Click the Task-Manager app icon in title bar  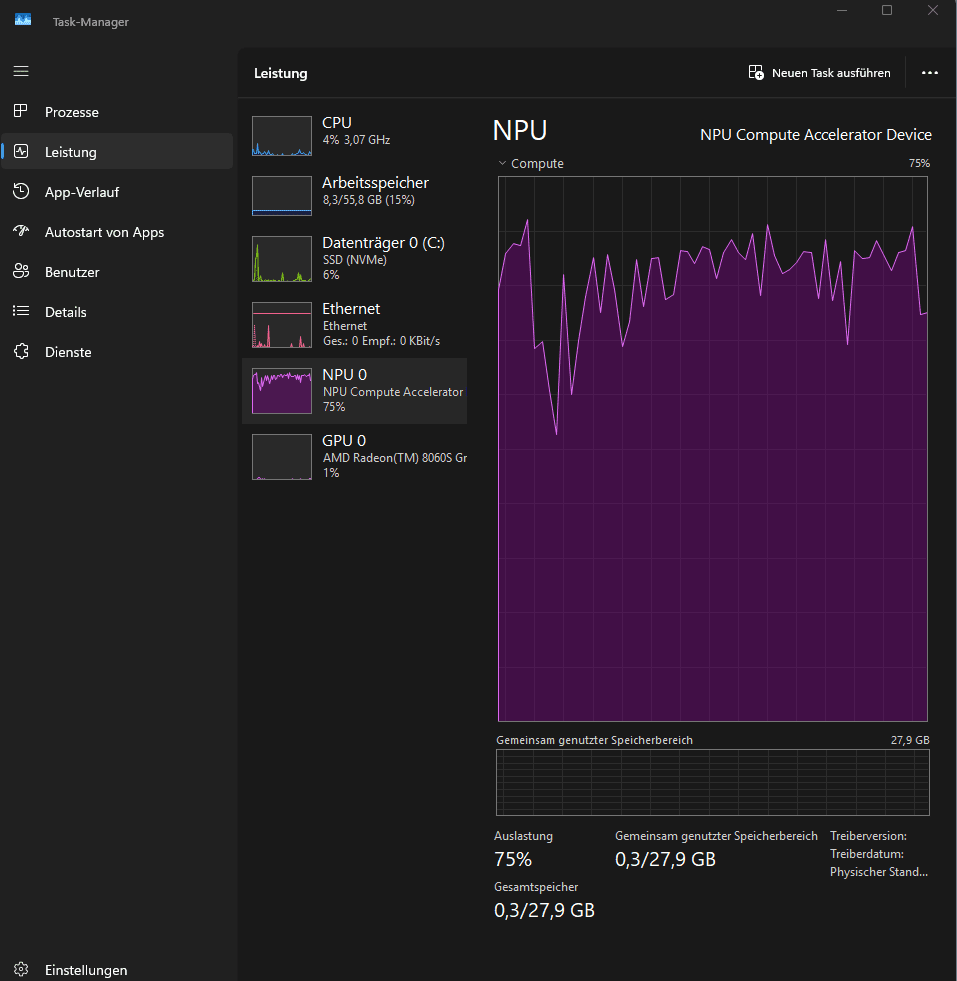[x=23, y=20]
